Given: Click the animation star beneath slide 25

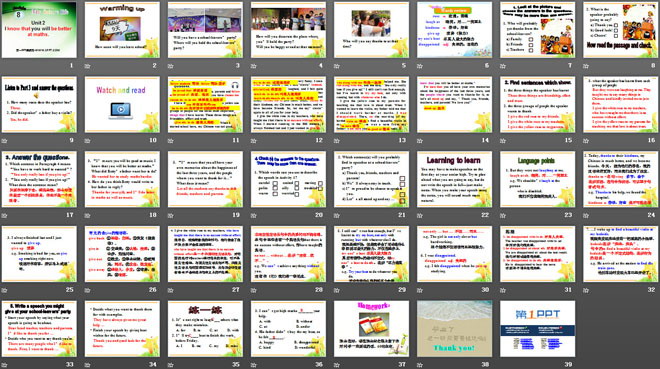Looking at the screenshot, I should [5, 290].
